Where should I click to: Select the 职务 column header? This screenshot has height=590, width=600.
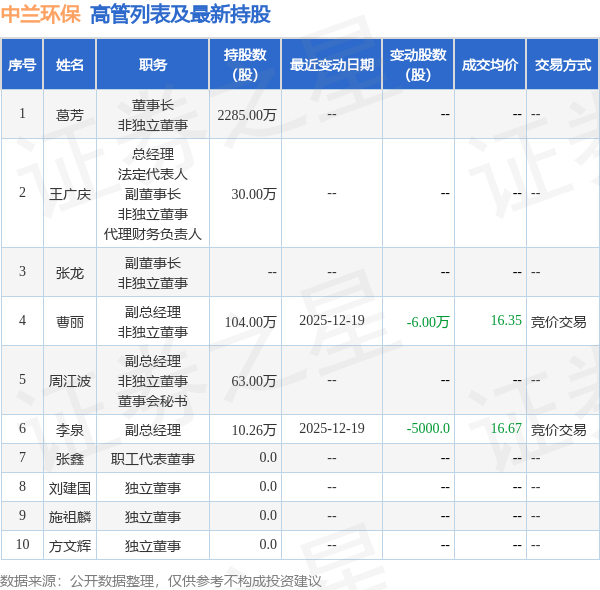pyautogui.click(x=153, y=65)
